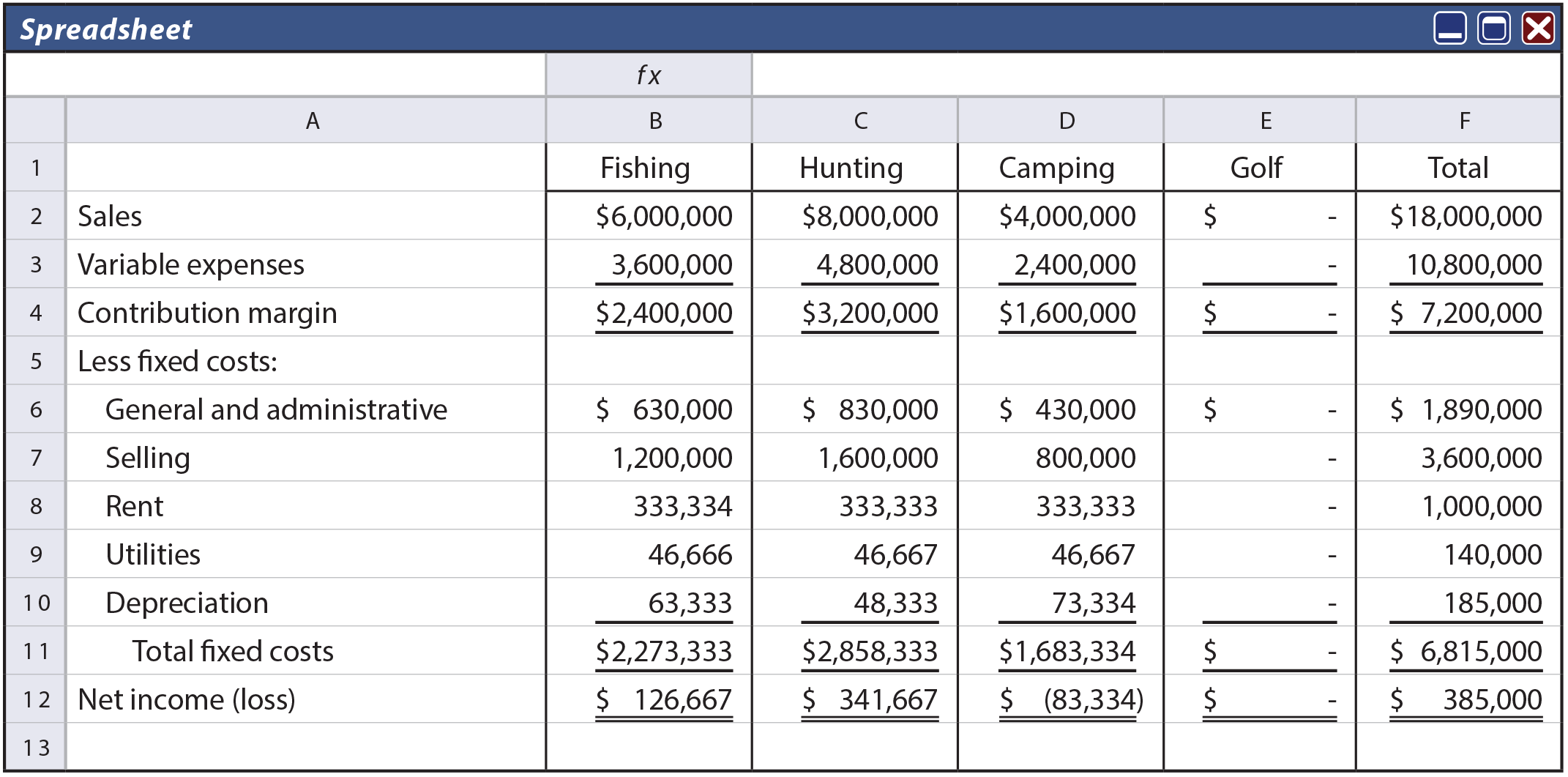Click the 333,334 Fishing rent cell

(649, 506)
